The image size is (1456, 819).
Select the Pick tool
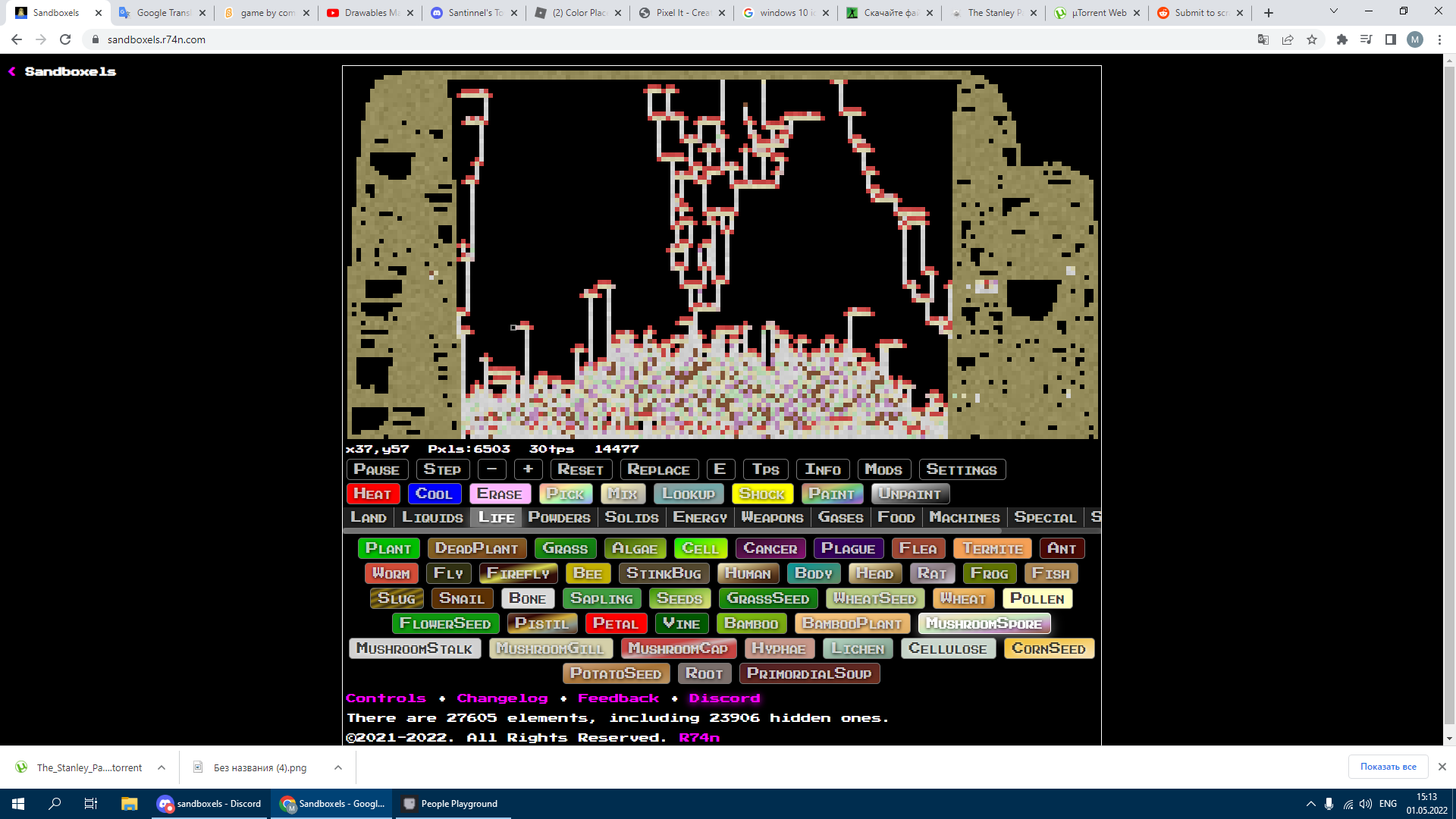[x=566, y=494]
